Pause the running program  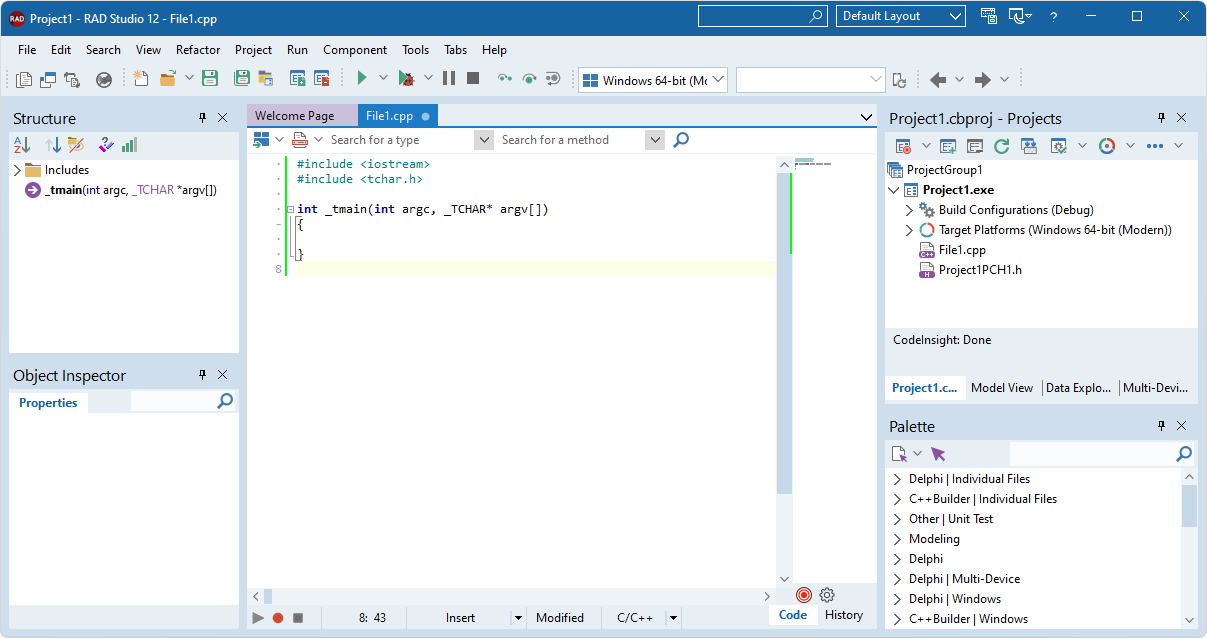449,77
